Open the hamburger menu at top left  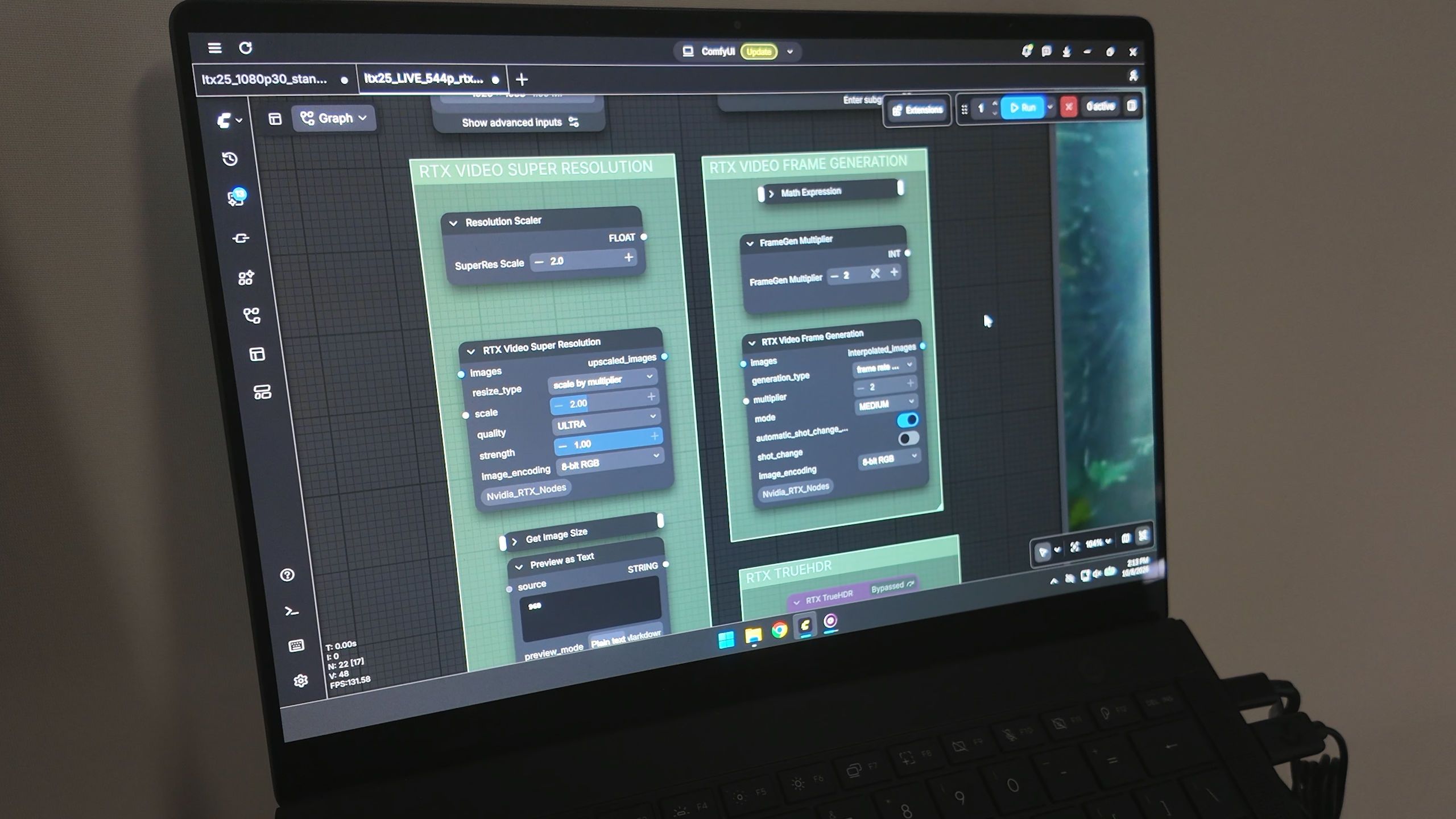[x=214, y=48]
